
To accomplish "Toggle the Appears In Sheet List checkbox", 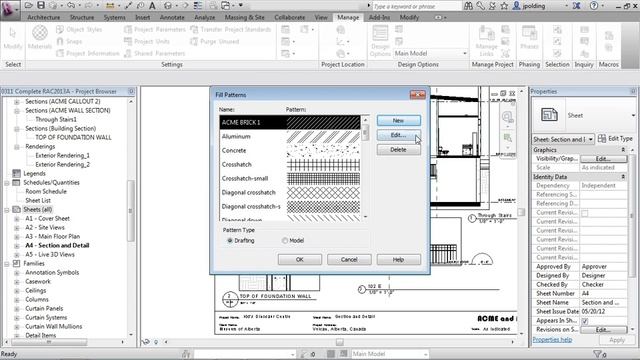I will (x=585, y=321).
